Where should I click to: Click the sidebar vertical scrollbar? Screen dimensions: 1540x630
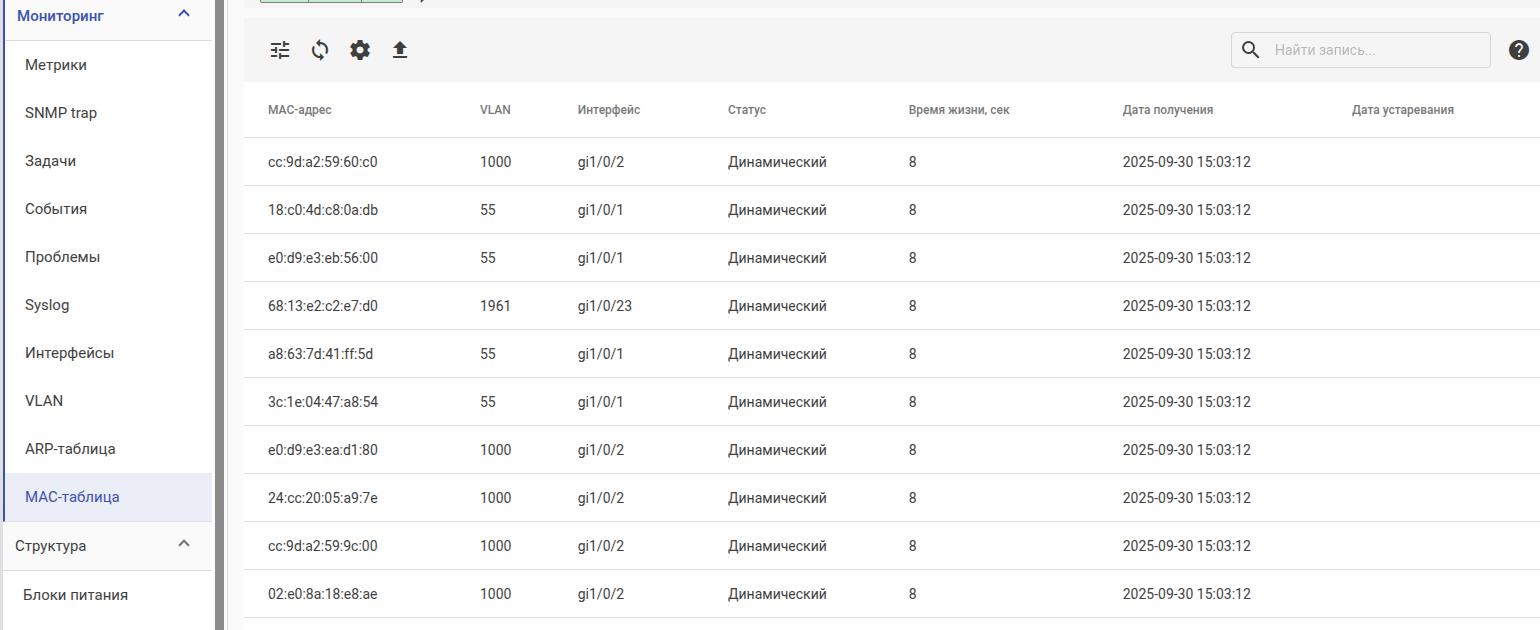pos(219,315)
